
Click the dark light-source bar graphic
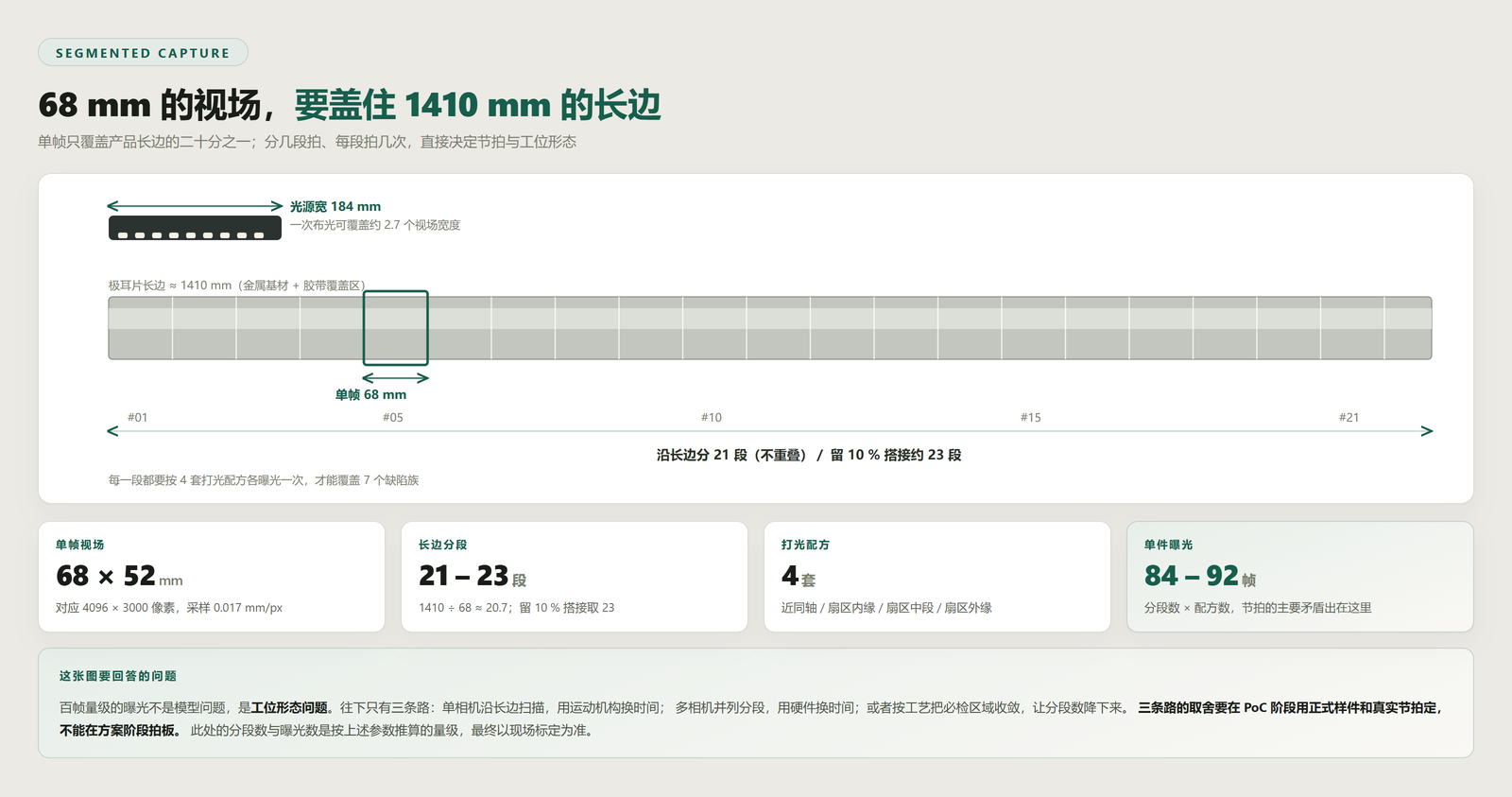[x=195, y=228]
